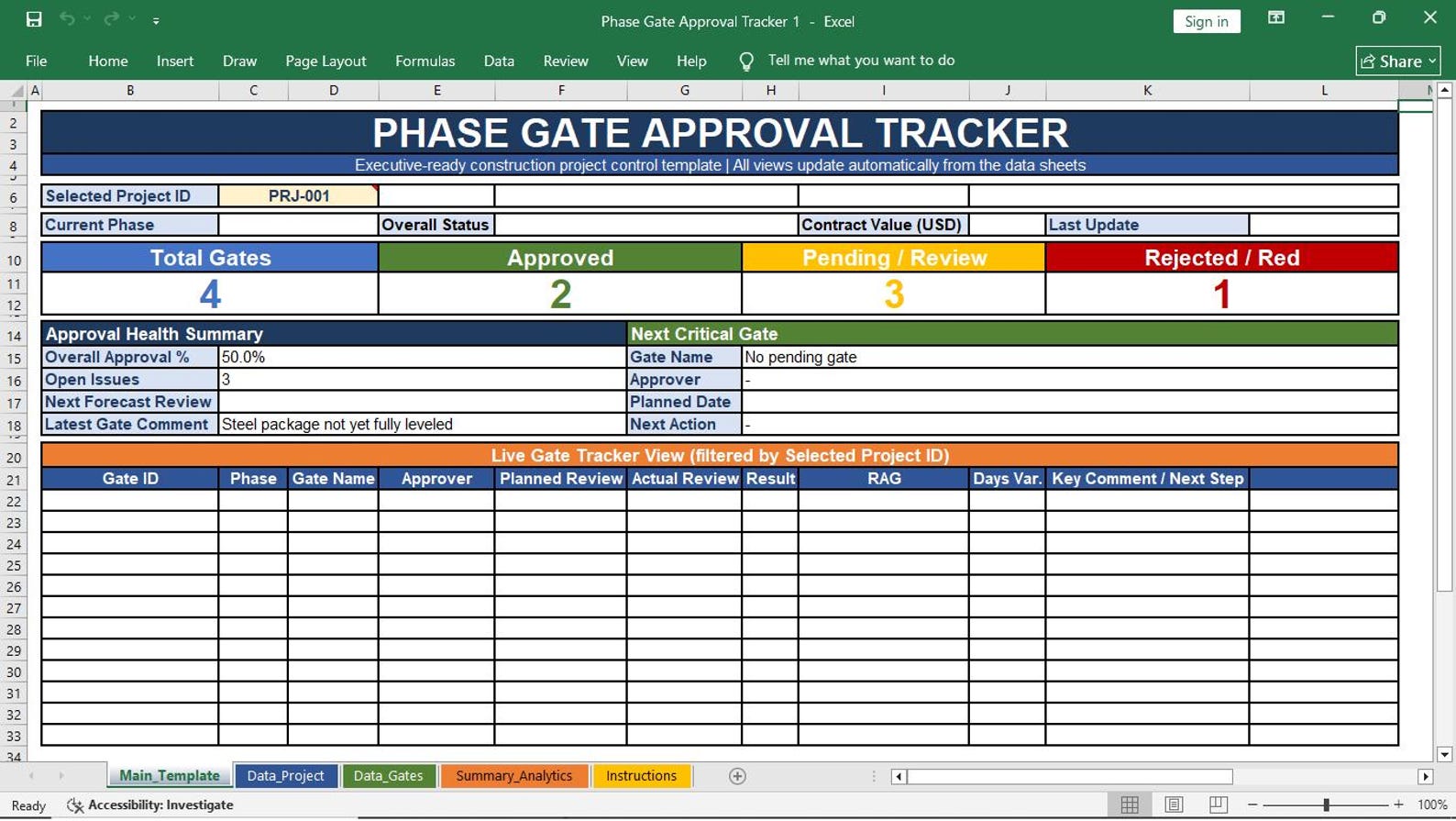Open the Help ribbon tab

[691, 61]
